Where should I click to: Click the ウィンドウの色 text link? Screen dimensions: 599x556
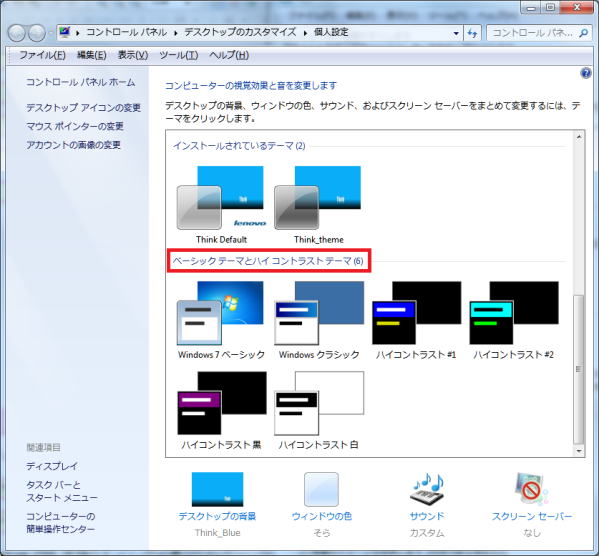321,516
